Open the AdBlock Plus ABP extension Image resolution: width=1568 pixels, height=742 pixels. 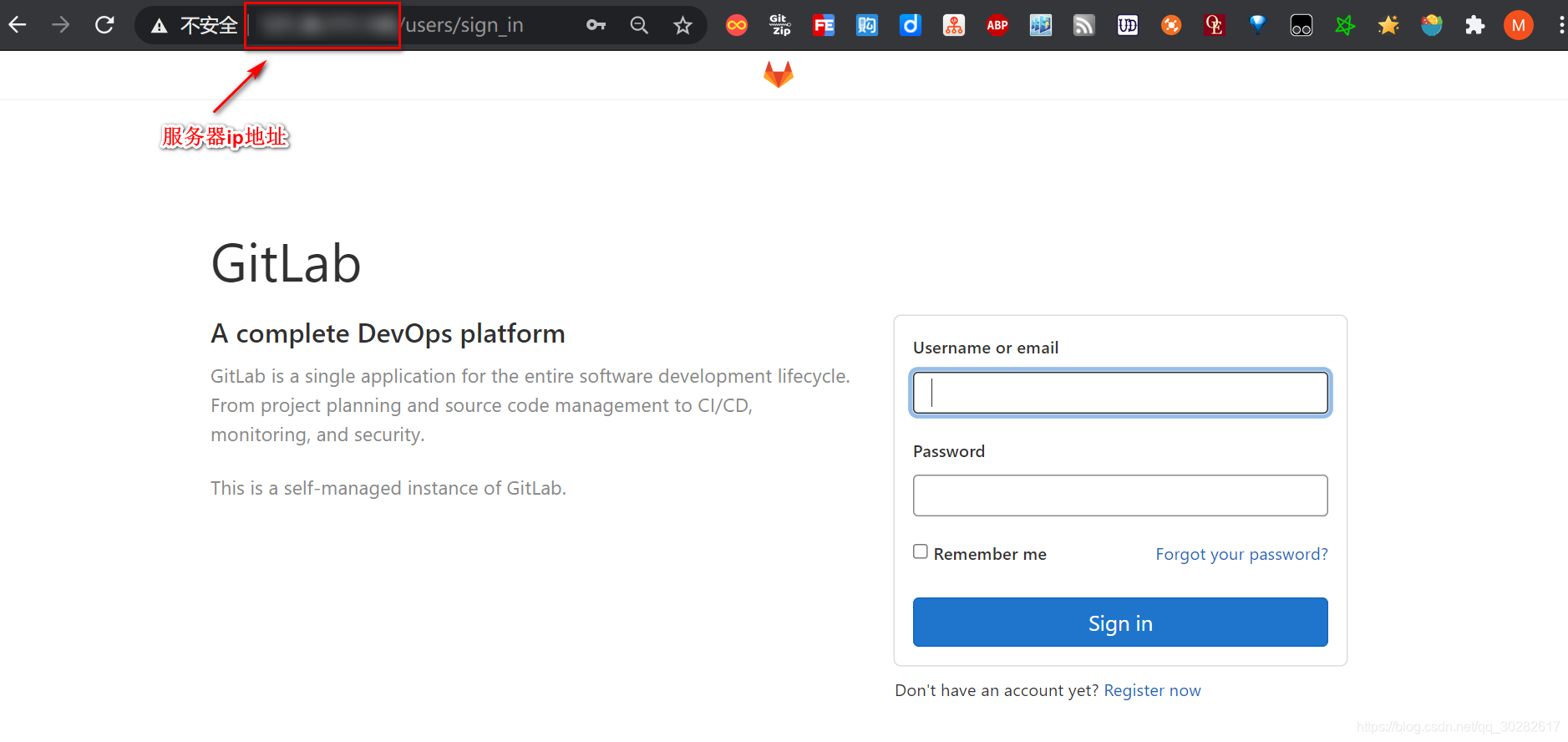997,25
